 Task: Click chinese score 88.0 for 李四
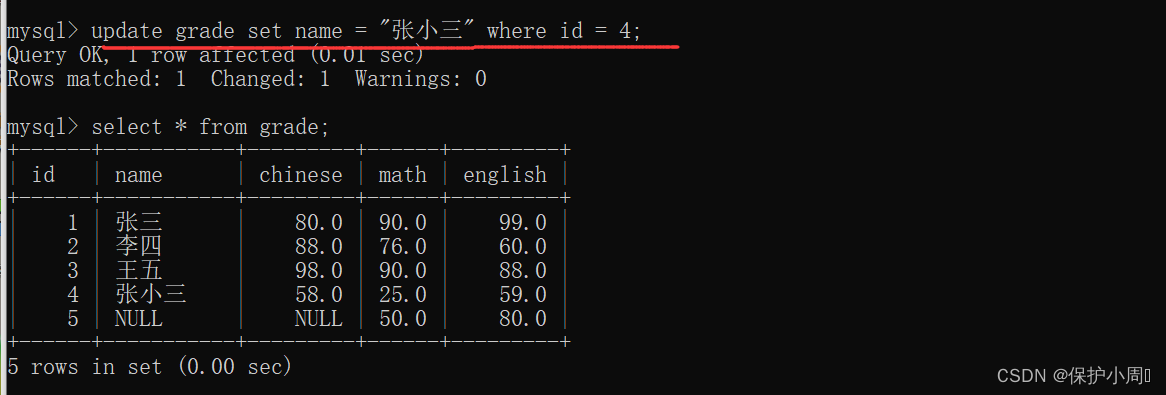tap(318, 246)
